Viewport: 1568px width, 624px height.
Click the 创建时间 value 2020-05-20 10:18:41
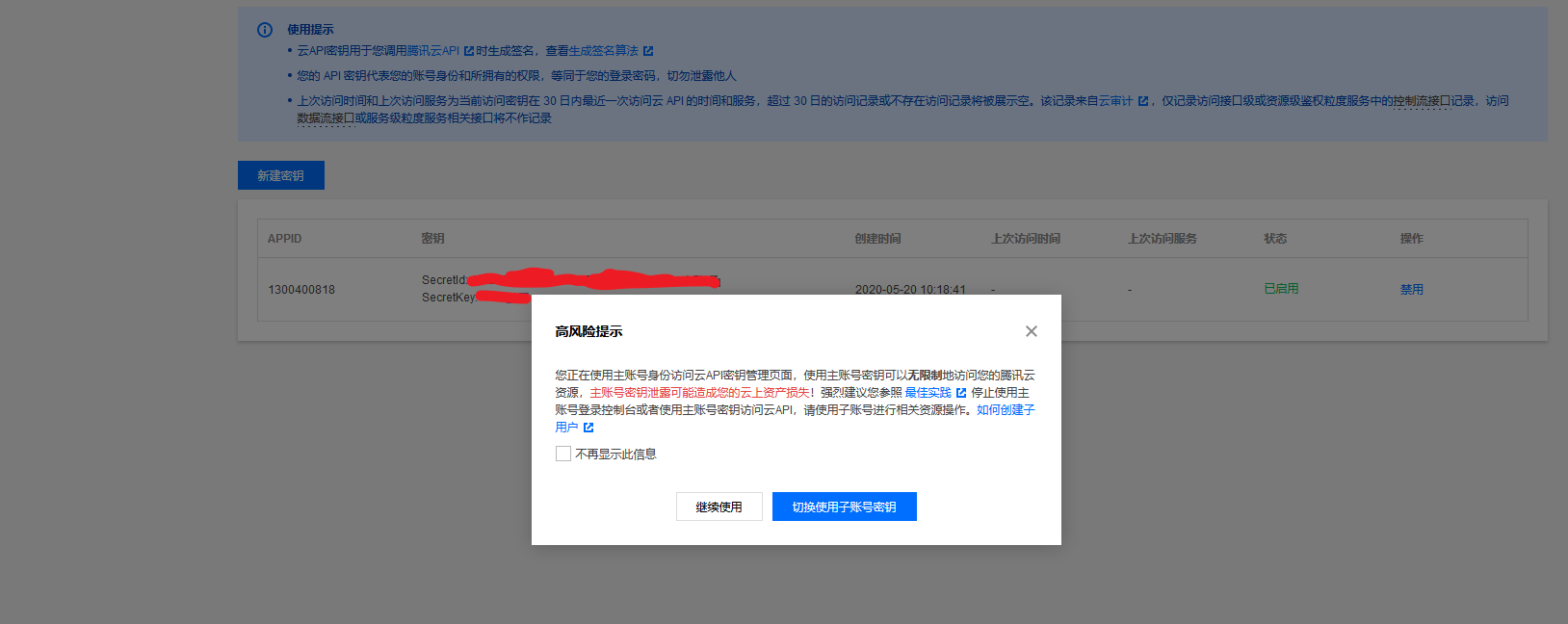click(x=910, y=290)
